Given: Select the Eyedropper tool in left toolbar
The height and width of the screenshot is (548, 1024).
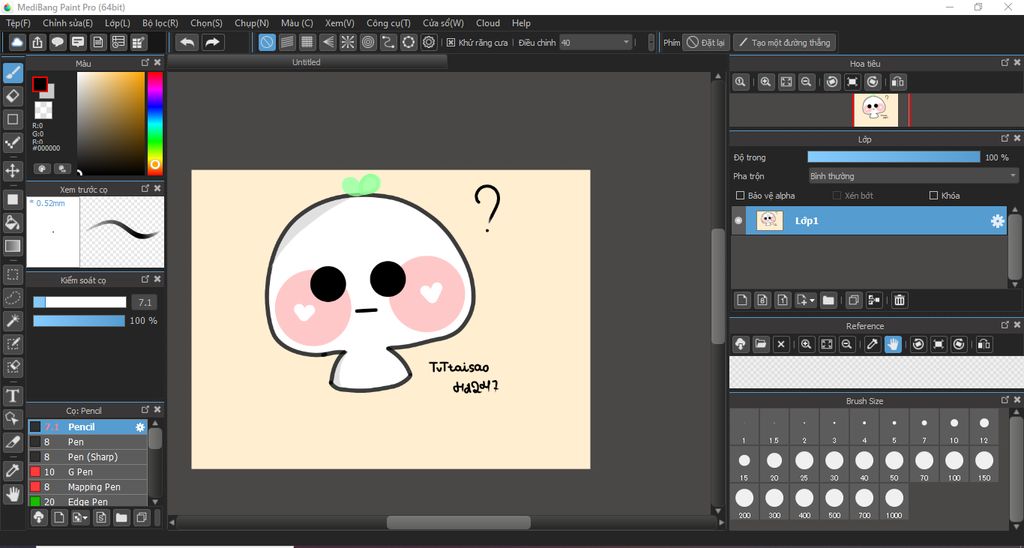Looking at the screenshot, I should (x=12, y=470).
